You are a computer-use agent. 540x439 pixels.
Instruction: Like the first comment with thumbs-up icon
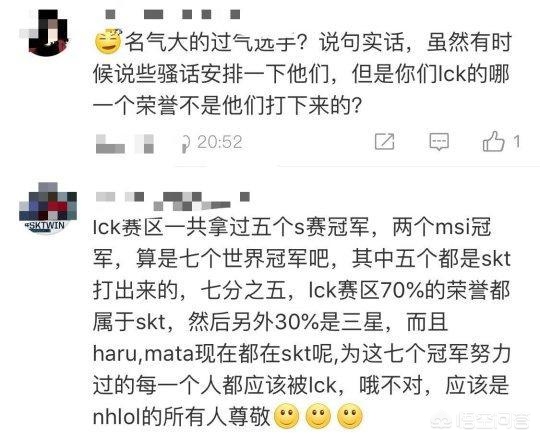pos(493,141)
